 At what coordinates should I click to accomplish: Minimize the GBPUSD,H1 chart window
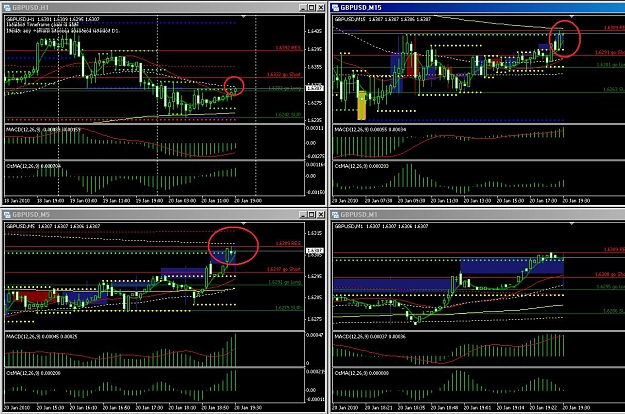coord(303,7)
